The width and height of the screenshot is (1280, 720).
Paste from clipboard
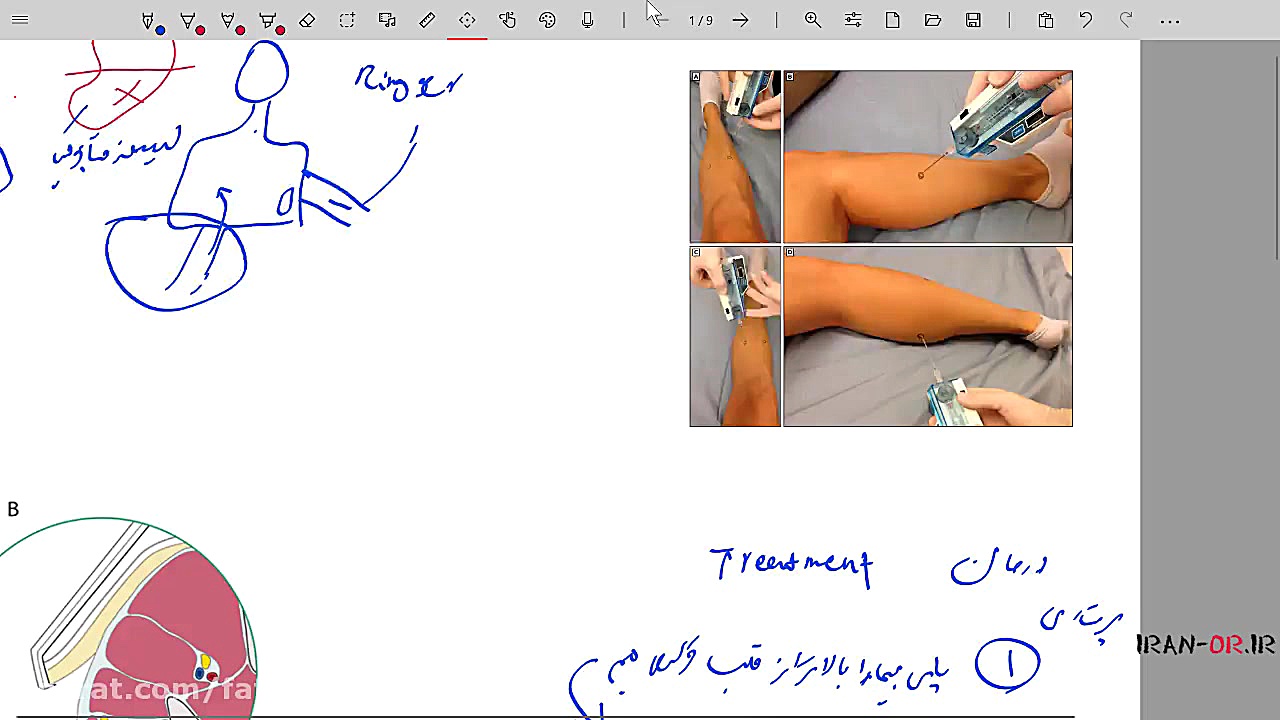coord(1046,21)
